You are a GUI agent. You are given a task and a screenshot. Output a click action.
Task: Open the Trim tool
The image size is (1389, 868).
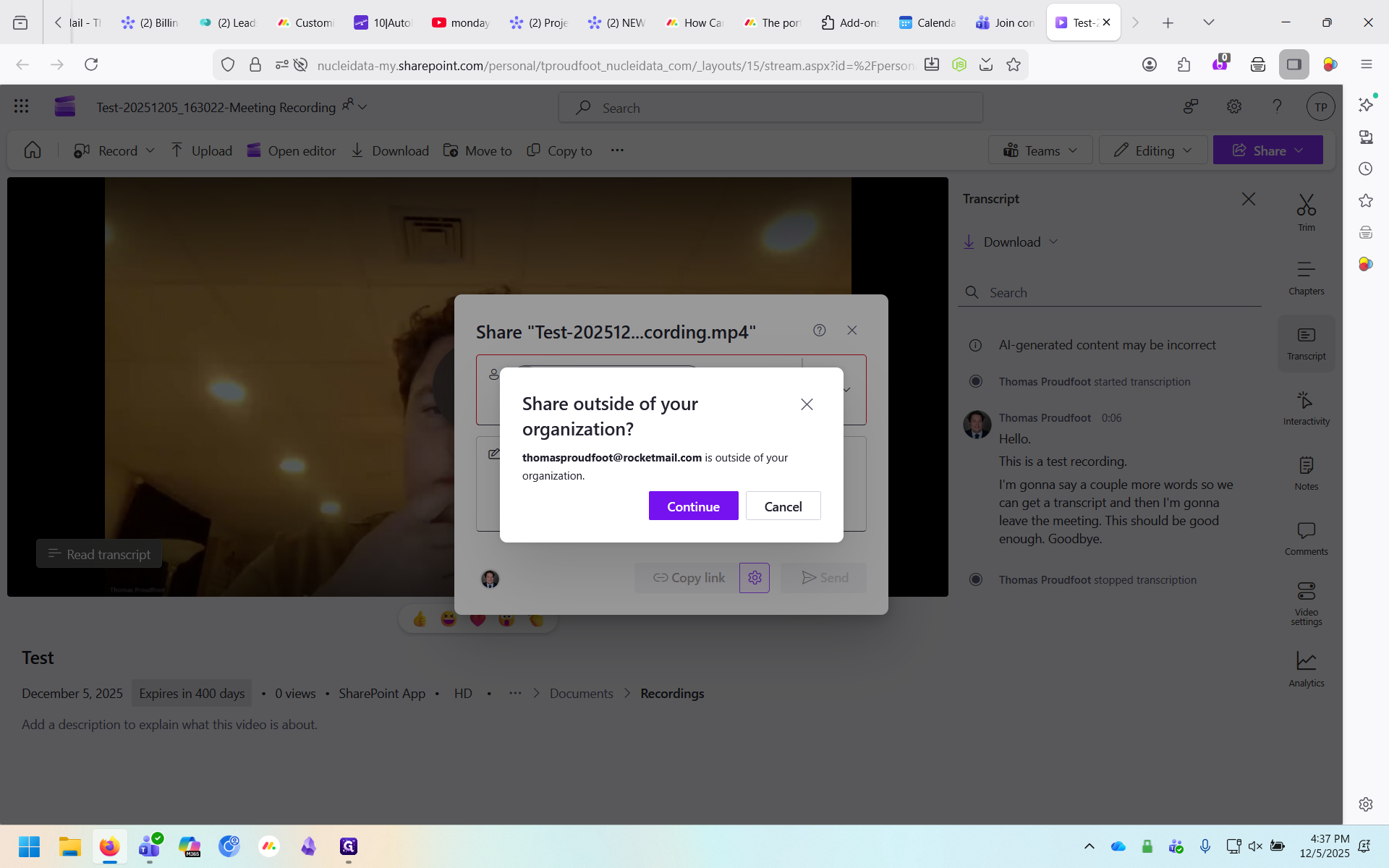(x=1306, y=213)
